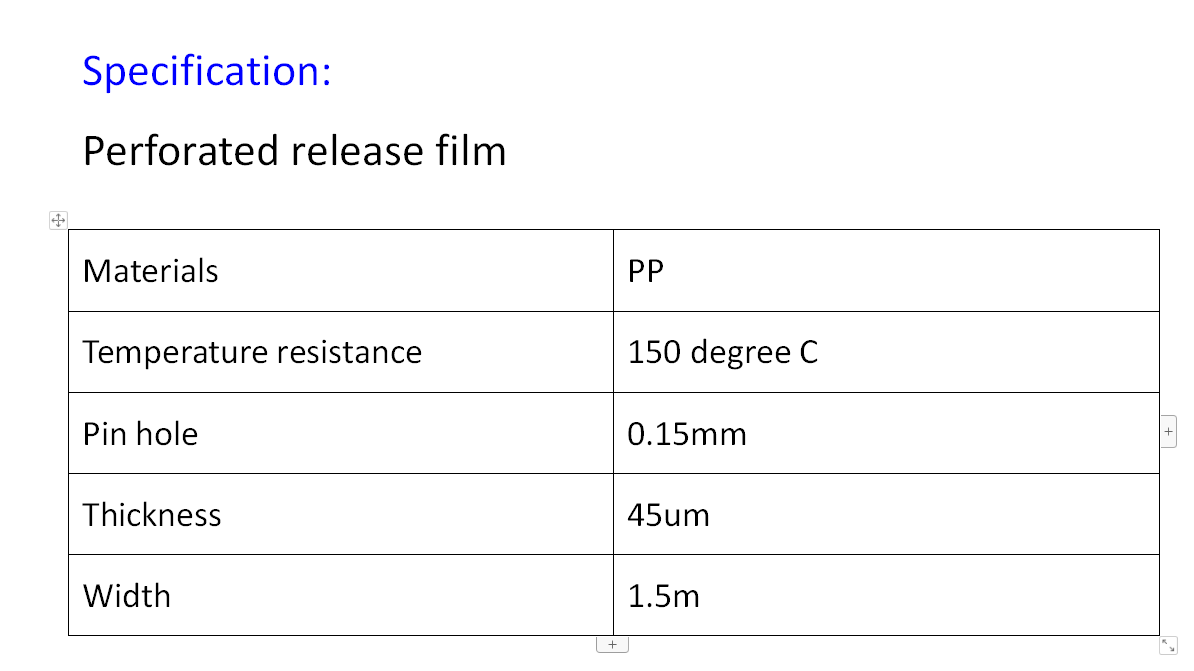This screenshot has width=1194, height=671.
Task: Click the word "Perforated" in the title
Action: [181, 151]
